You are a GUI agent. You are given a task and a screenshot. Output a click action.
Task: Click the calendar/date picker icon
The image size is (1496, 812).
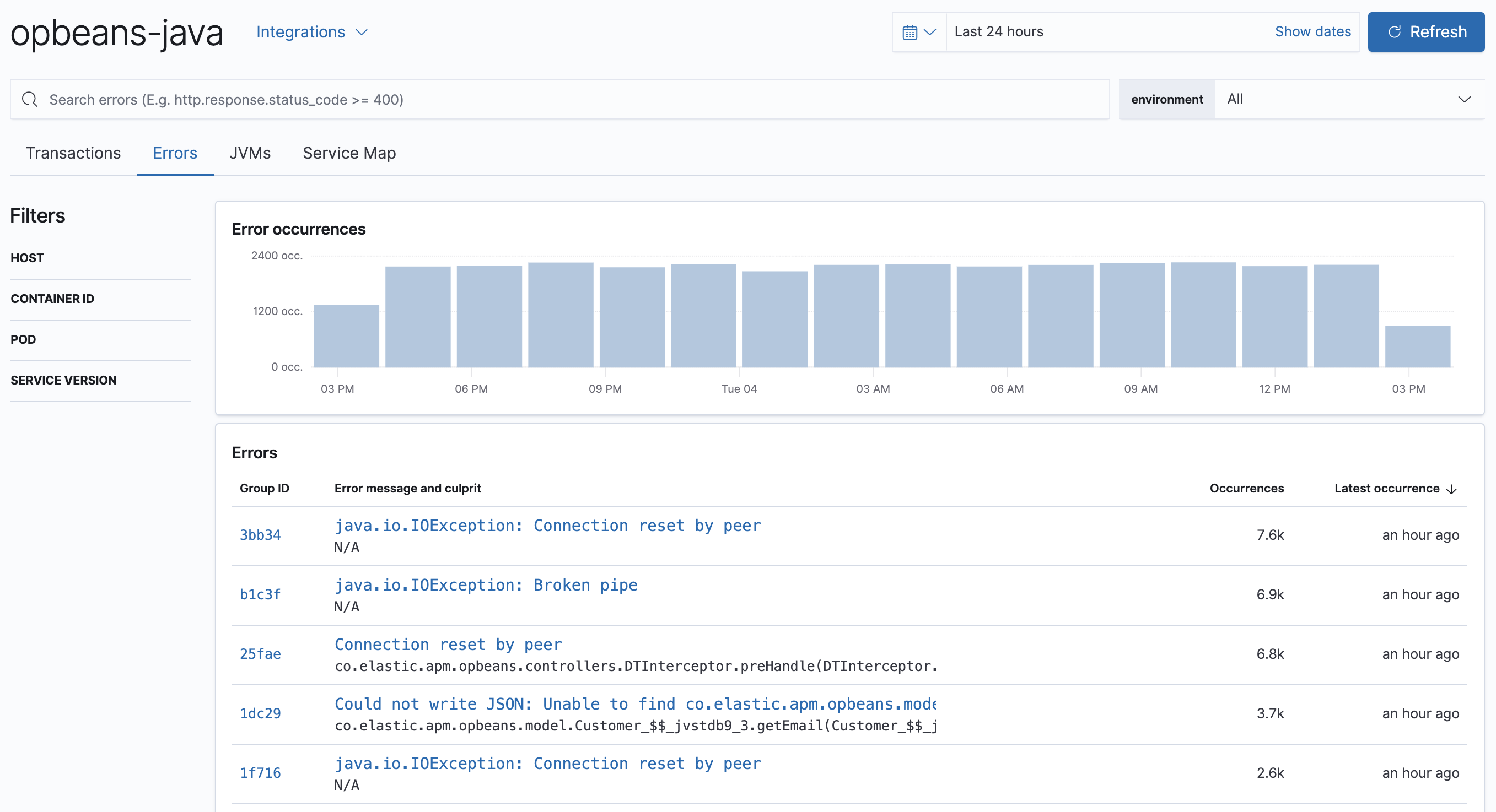(x=909, y=32)
